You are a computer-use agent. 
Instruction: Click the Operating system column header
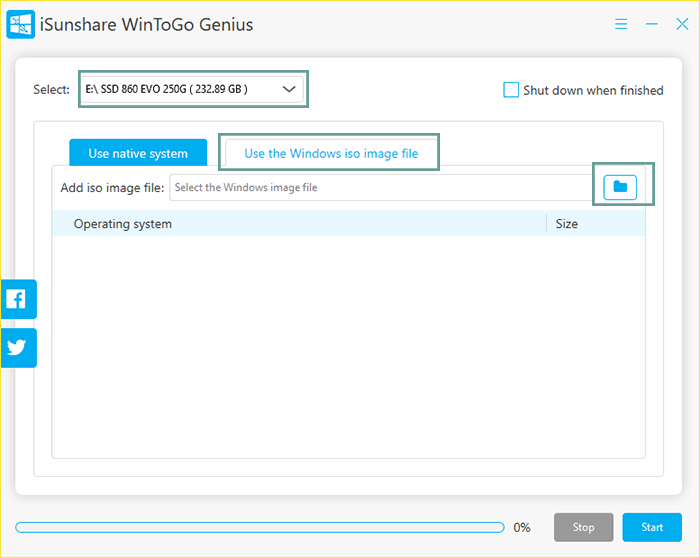[x=299, y=224]
